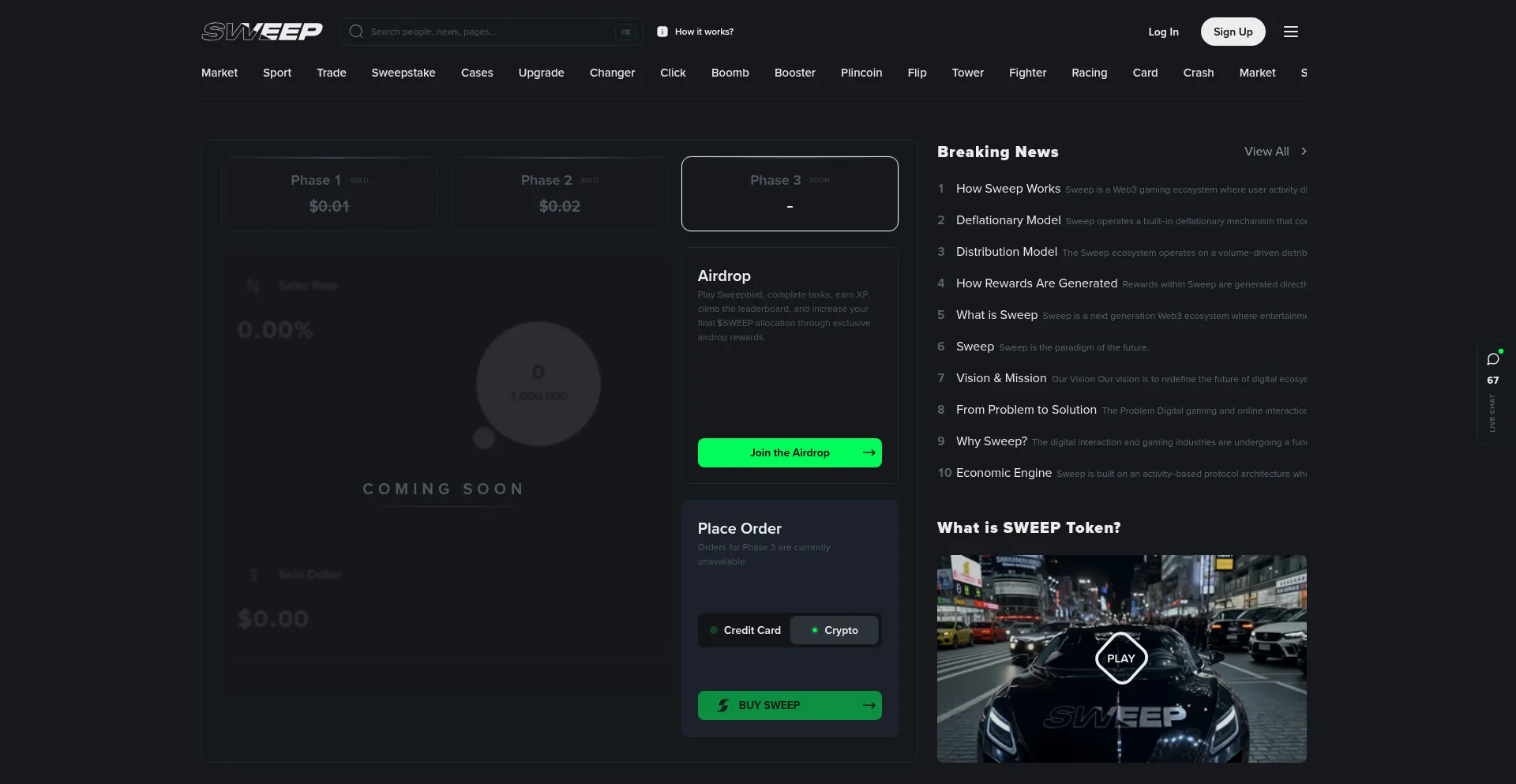Select Credit Card payment option
Image resolution: width=1516 pixels, height=784 pixels.
point(745,630)
